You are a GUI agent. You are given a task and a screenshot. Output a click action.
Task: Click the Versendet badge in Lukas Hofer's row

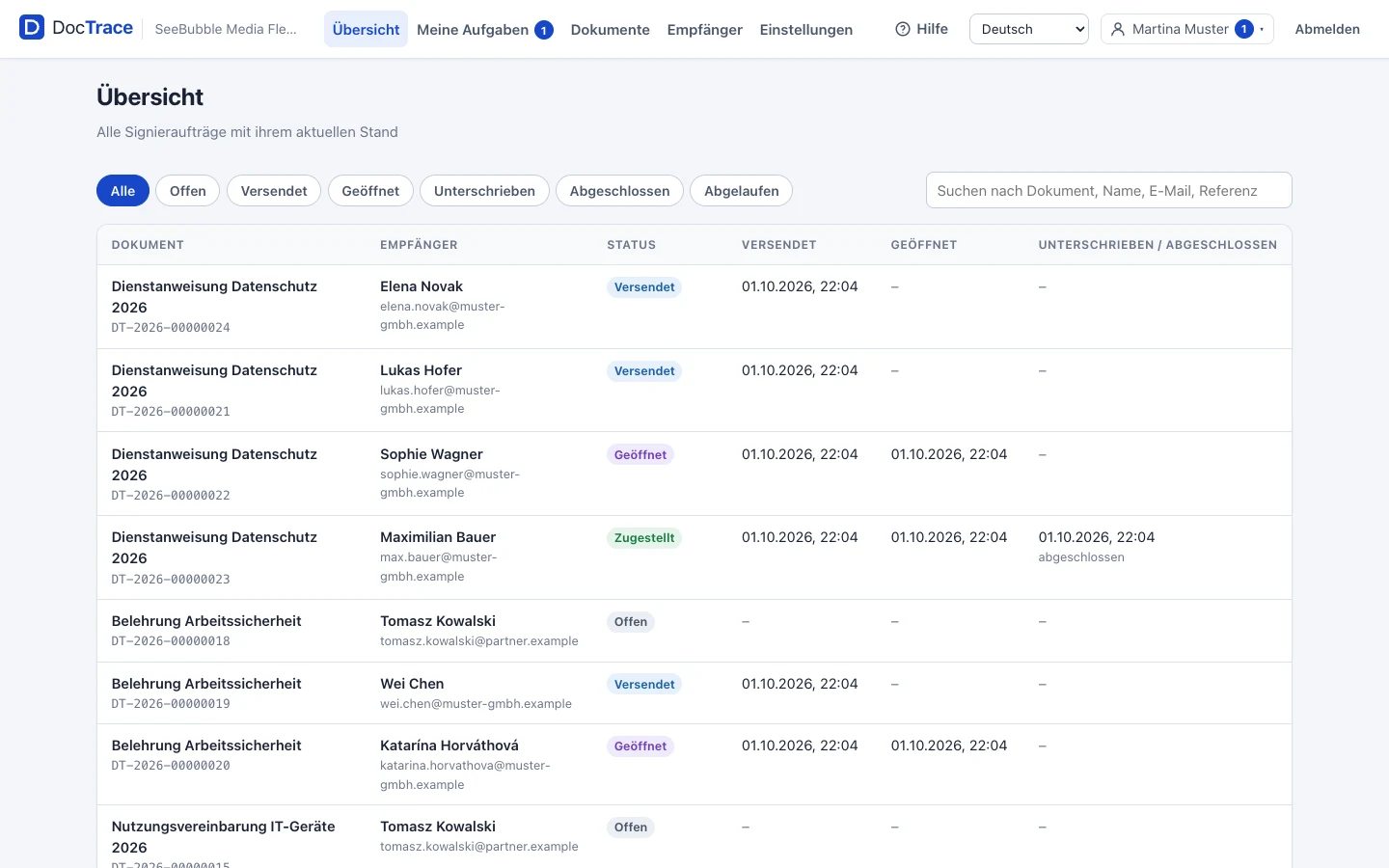click(644, 371)
